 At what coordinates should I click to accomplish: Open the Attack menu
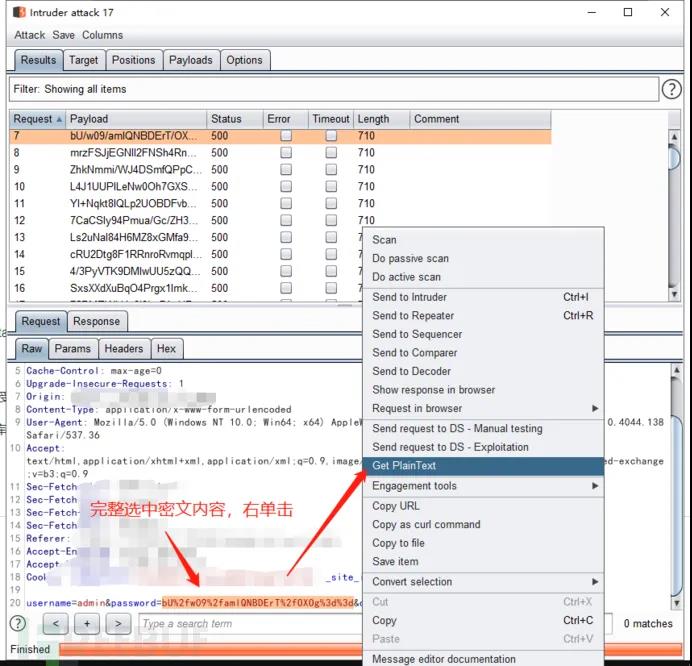[30, 35]
